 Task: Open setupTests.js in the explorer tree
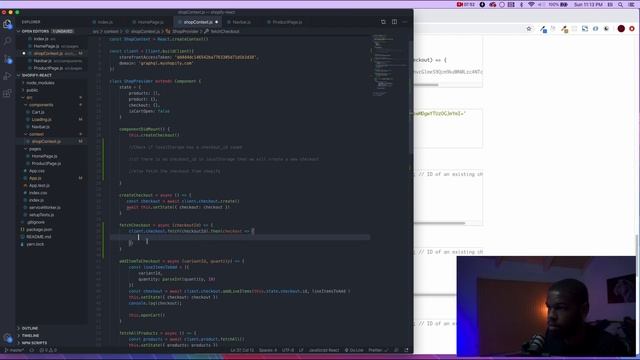pos(41,215)
